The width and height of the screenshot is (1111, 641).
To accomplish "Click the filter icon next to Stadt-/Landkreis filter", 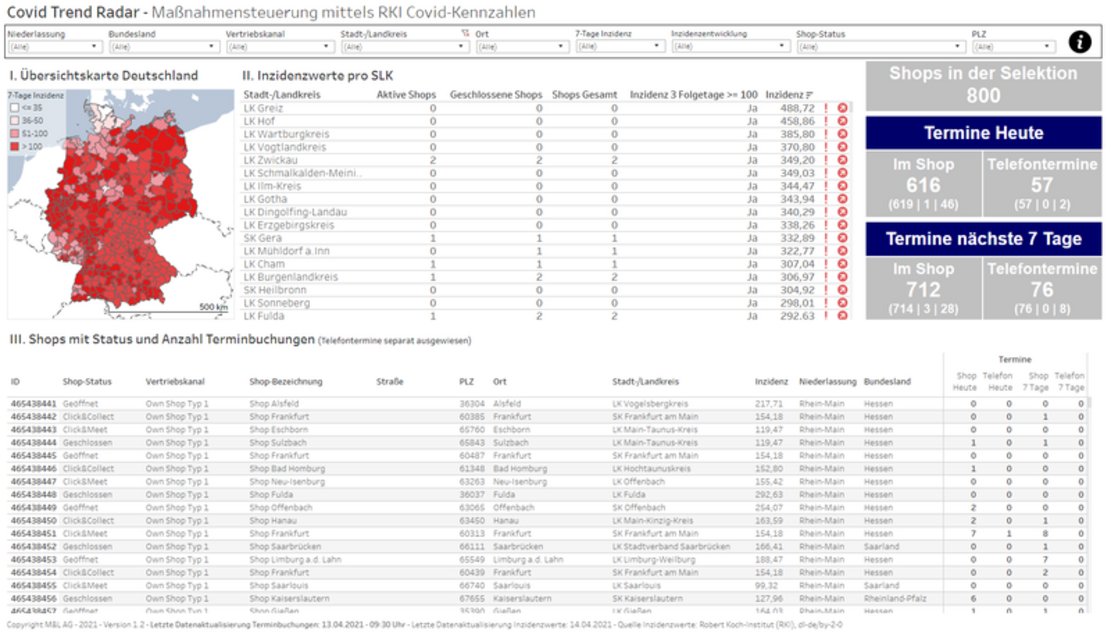I will 464,33.
